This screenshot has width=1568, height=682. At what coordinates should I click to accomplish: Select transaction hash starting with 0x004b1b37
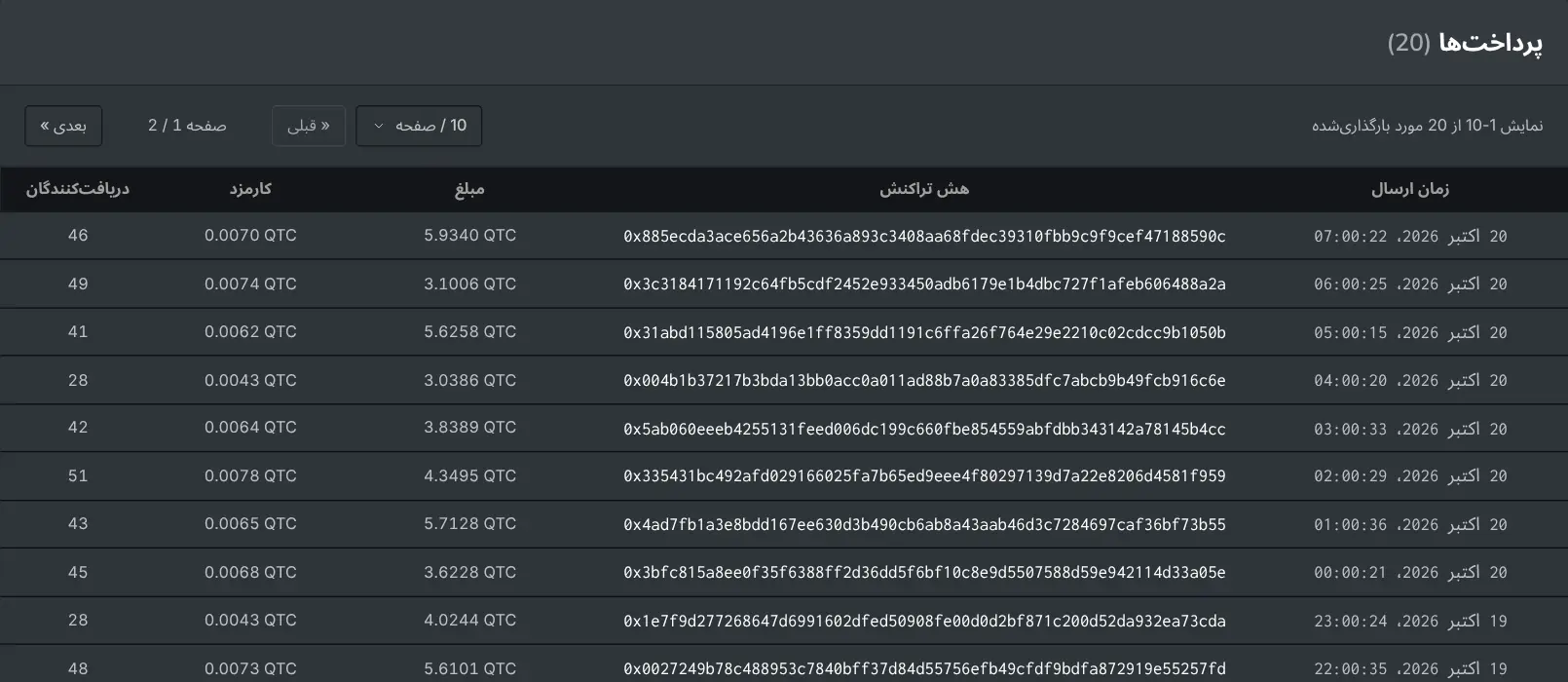click(924, 380)
